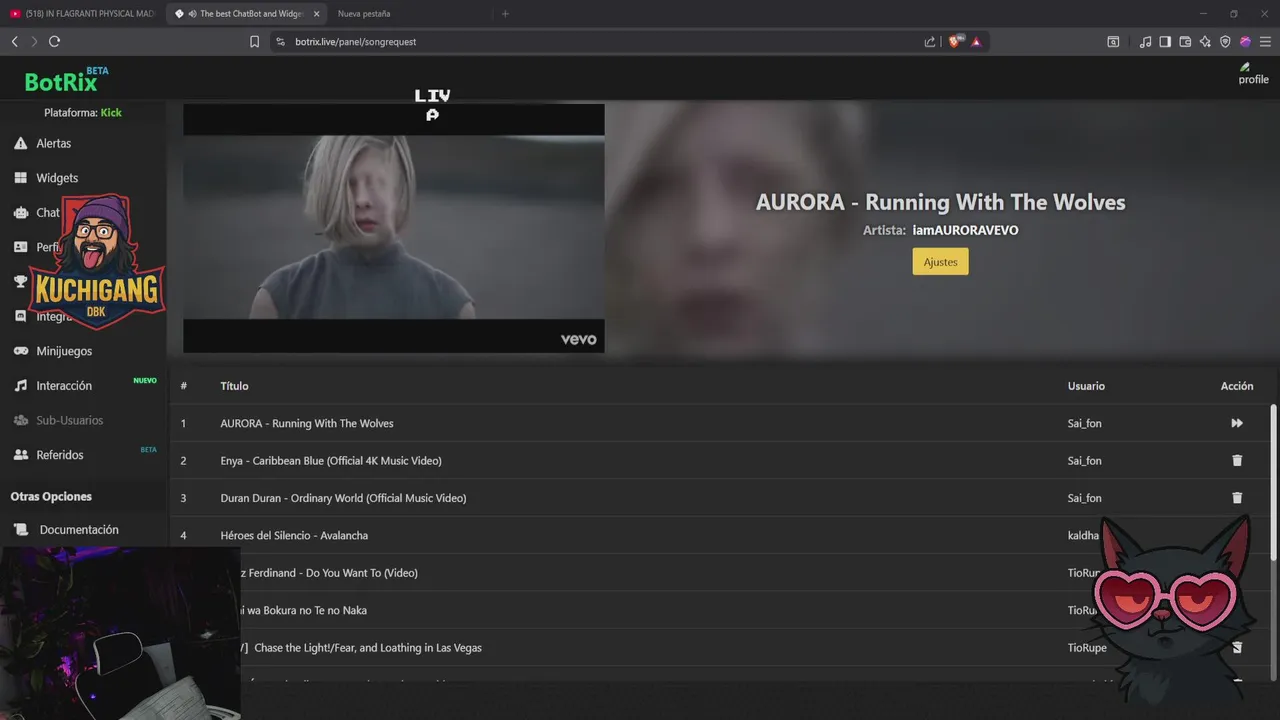Image resolution: width=1280 pixels, height=720 pixels.
Task: Reload the current page
Action: (54, 41)
